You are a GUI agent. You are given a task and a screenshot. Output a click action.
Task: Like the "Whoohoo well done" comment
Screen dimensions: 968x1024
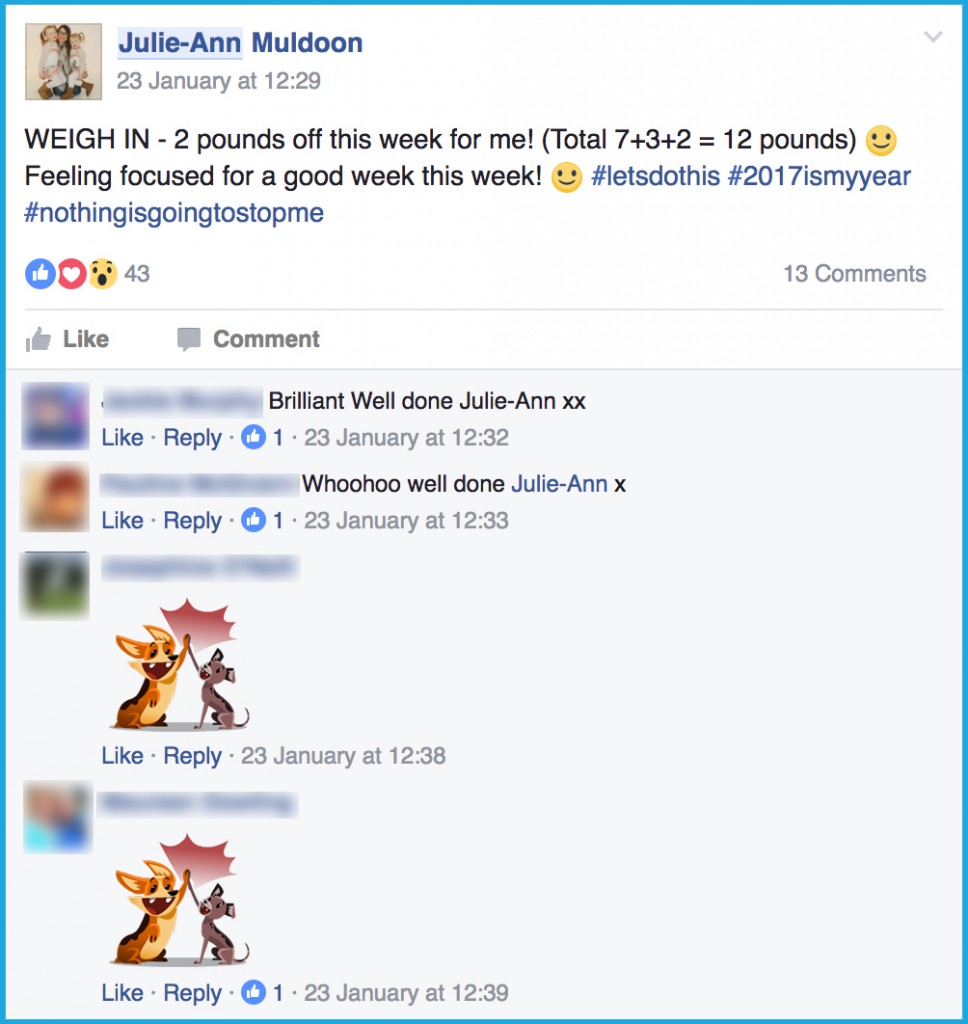click(122, 520)
